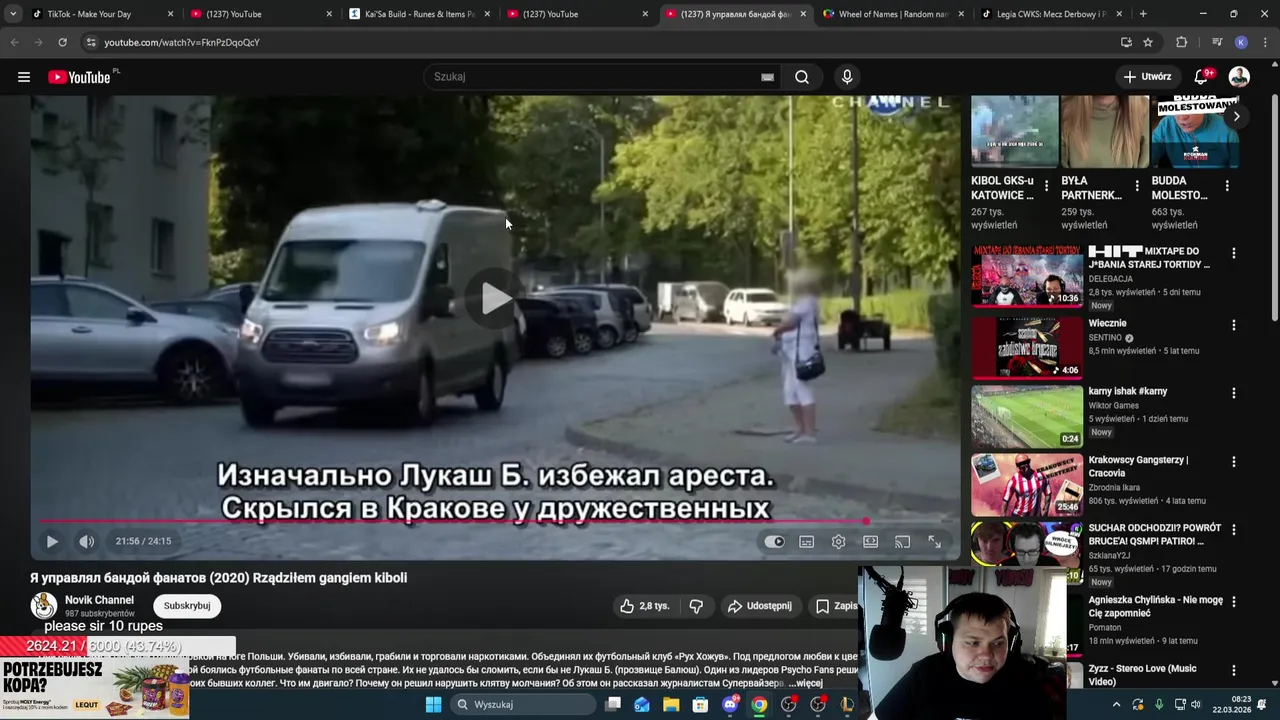
Task: Open more options for the MIXTAPE video
Action: 1233,254
